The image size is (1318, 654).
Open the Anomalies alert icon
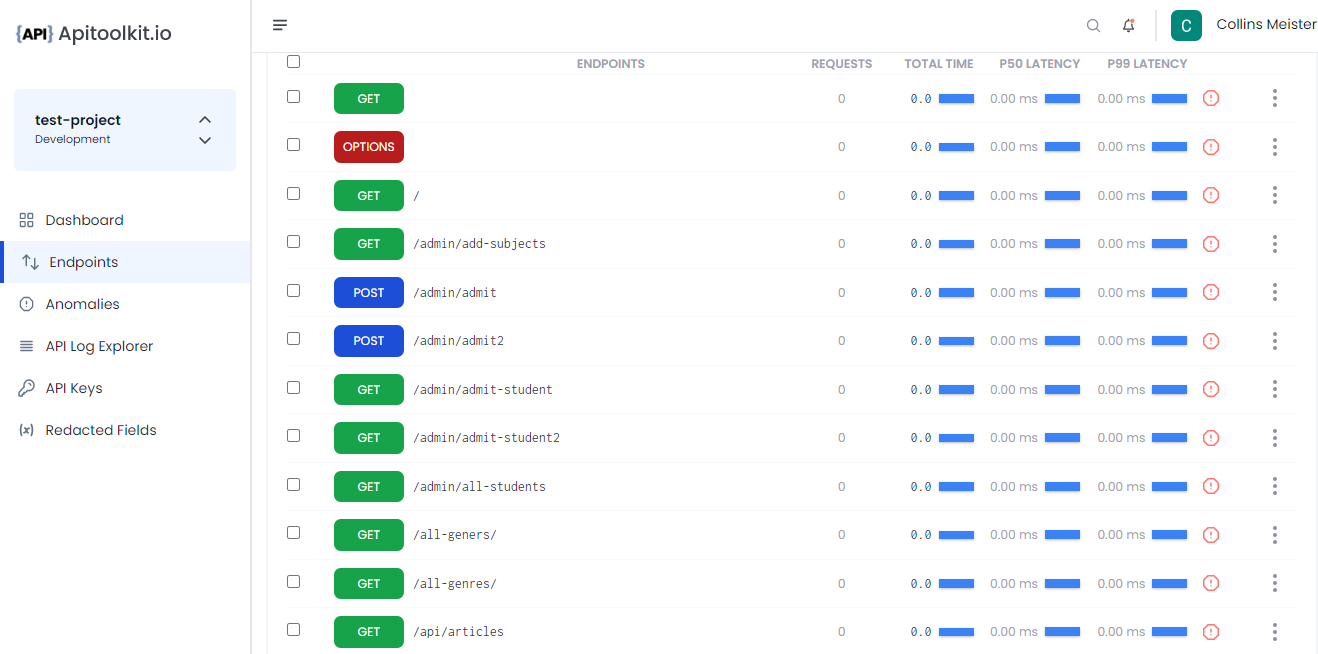[x=25, y=303]
